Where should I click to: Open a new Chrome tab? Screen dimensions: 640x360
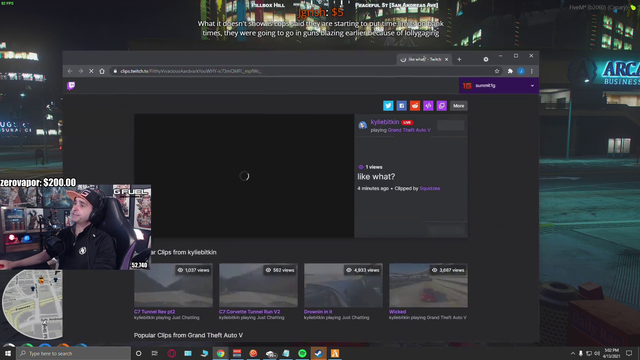click(459, 60)
